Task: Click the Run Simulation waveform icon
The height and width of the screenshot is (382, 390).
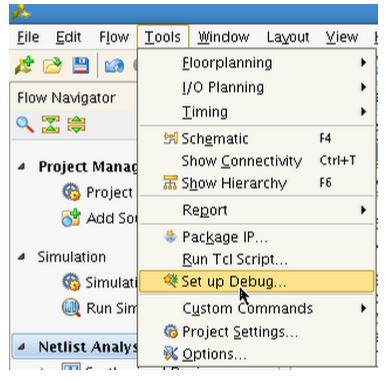Action: click(71, 308)
